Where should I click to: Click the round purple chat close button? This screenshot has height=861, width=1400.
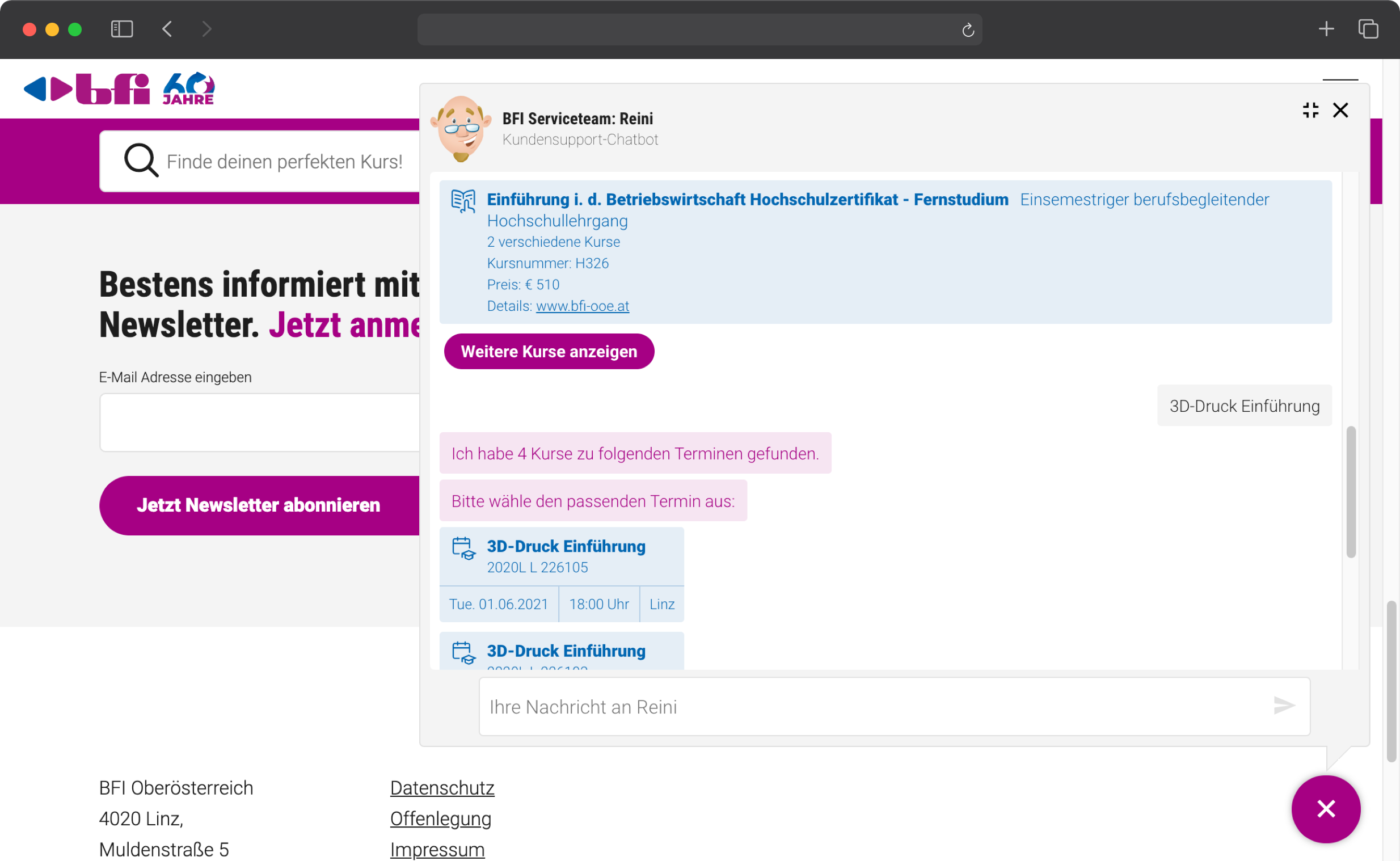point(1326,809)
